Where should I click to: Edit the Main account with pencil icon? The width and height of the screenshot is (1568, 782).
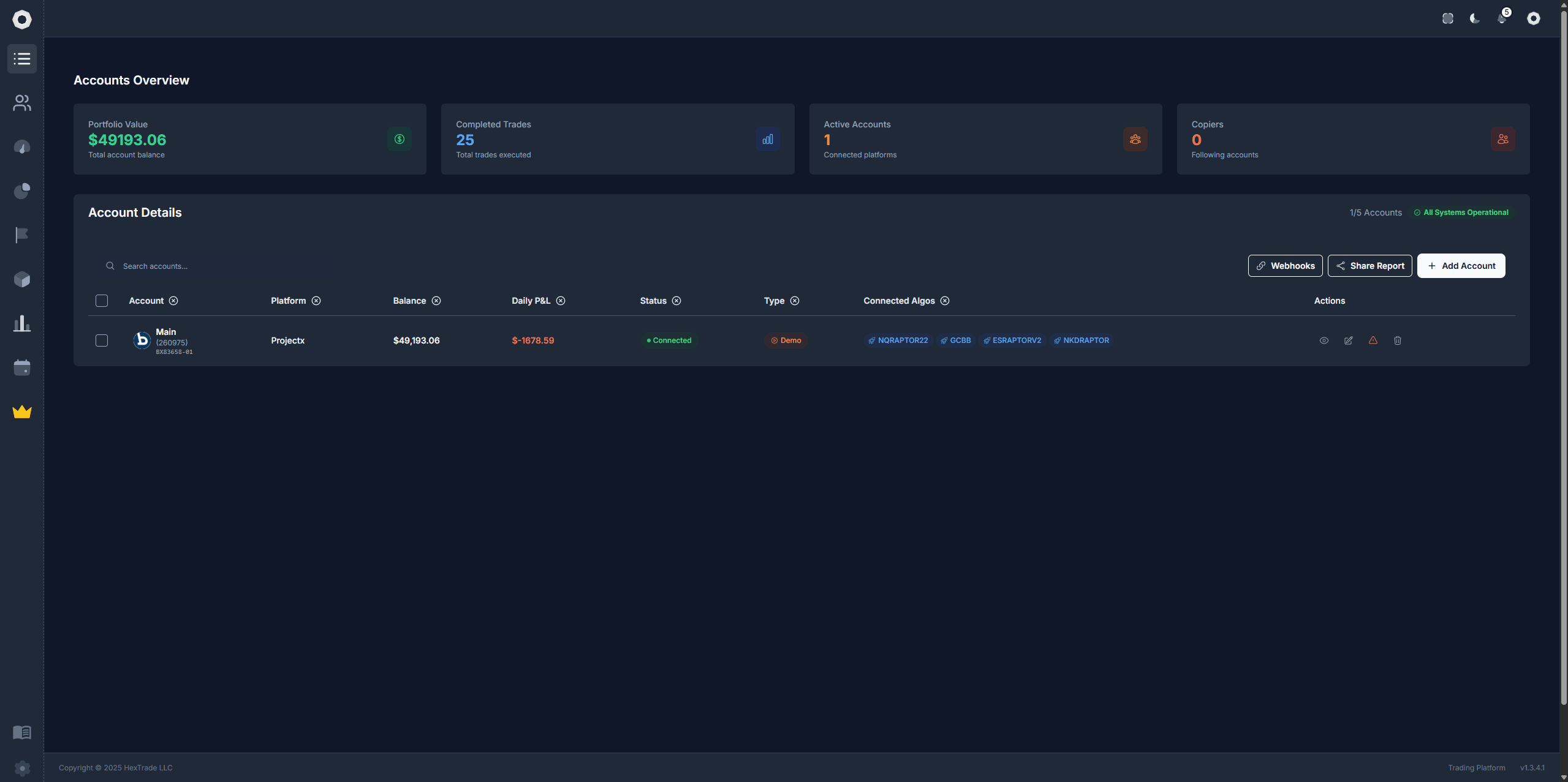click(x=1348, y=340)
